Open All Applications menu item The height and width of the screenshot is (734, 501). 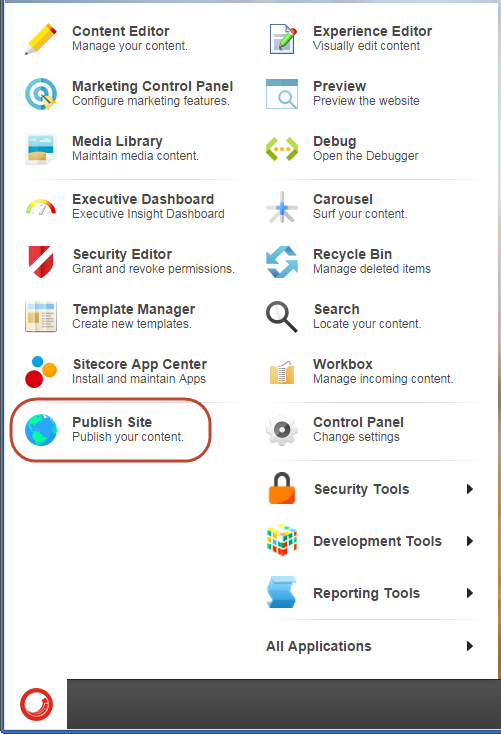[x=370, y=646]
